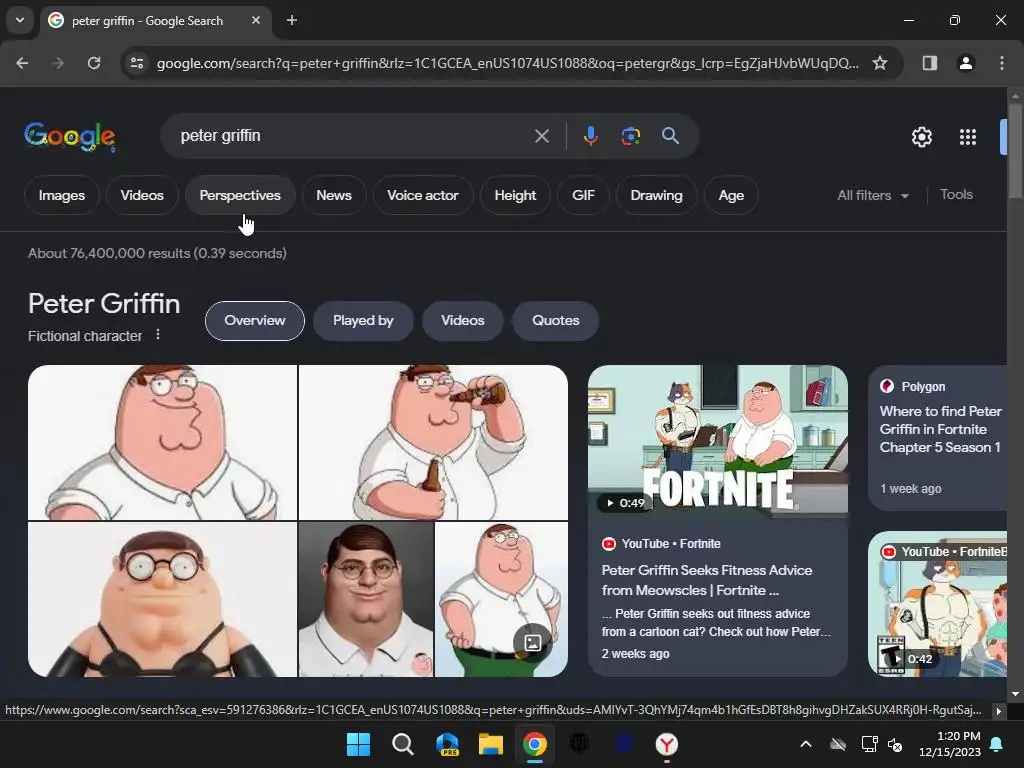The image size is (1024, 768).
Task: Reload the page
Action: click(x=94, y=63)
